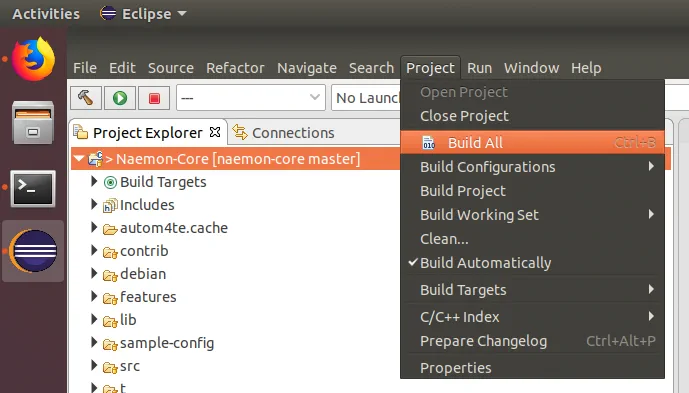Screen dimensions: 689x393
Task: Choose Prepare Changelog menu entry
Action: click(532, 341)
